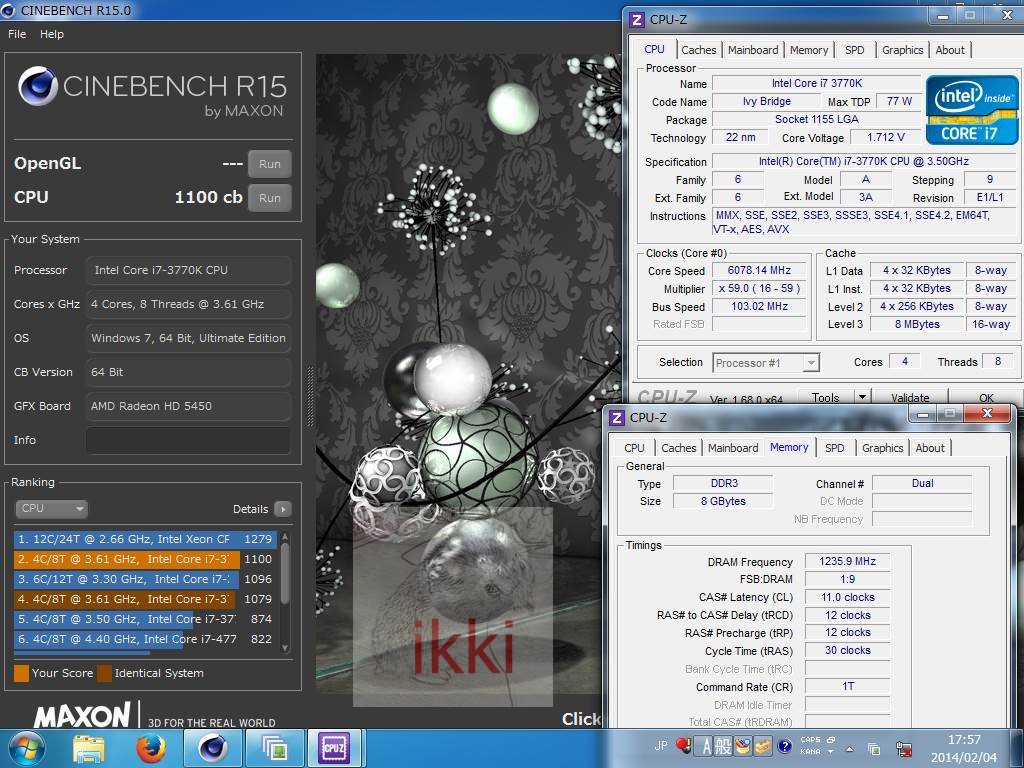The width and height of the screenshot is (1024, 768).
Task: Click the lower CPU-Z title bar Z icon
Action: click(616, 417)
